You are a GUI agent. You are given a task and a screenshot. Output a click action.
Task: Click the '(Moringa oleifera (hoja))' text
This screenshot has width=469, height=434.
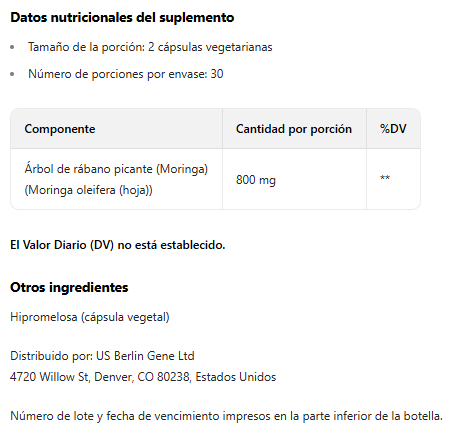click(x=88, y=190)
